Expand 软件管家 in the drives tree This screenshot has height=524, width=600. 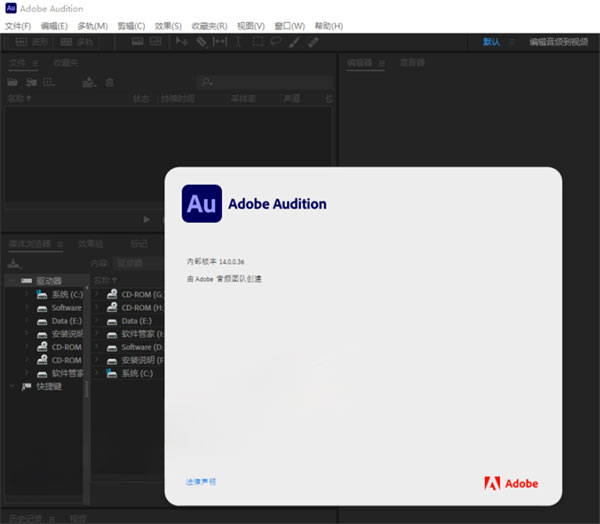coord(26,373)
